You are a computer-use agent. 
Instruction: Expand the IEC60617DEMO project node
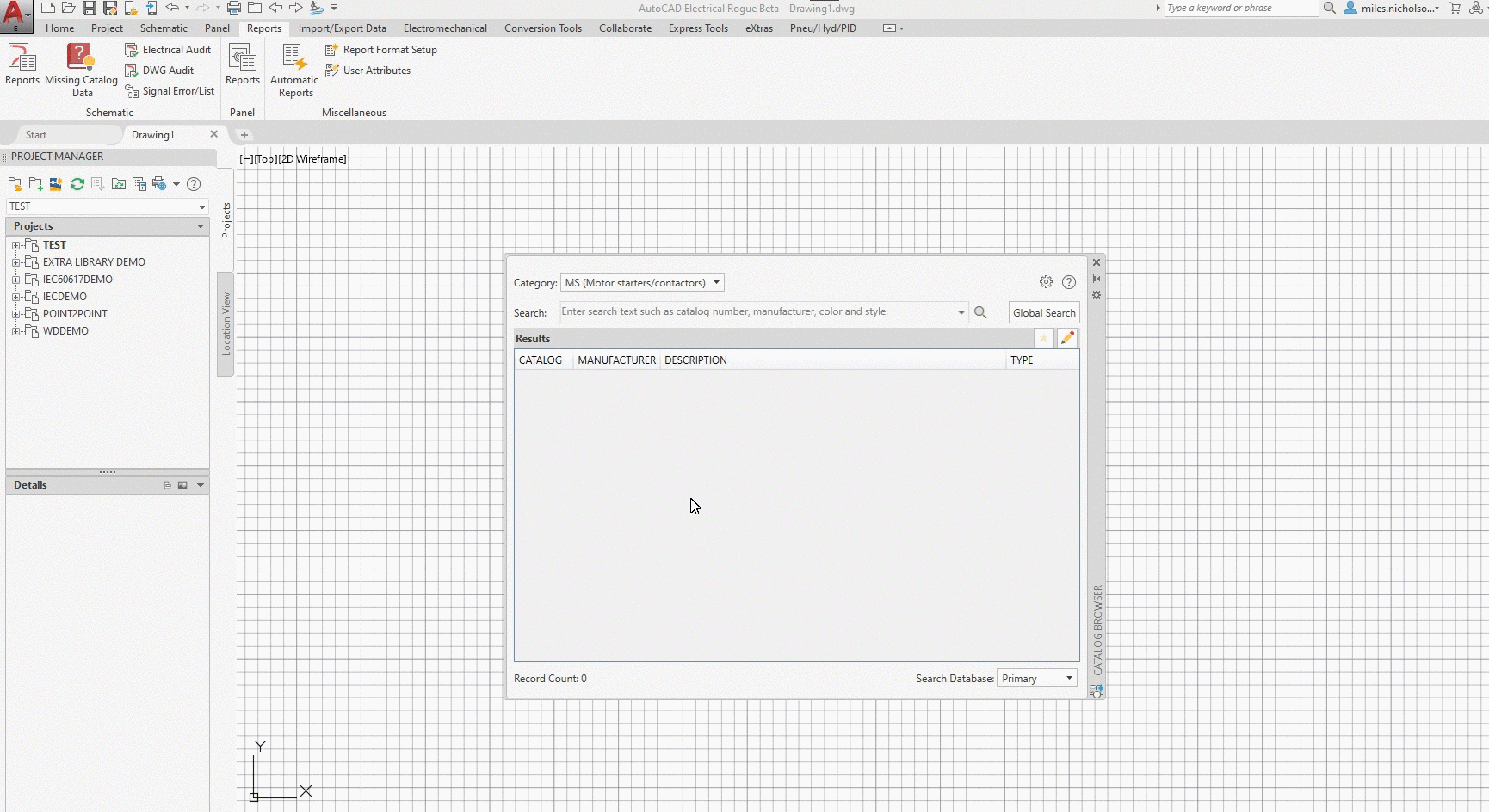(15, 280)
